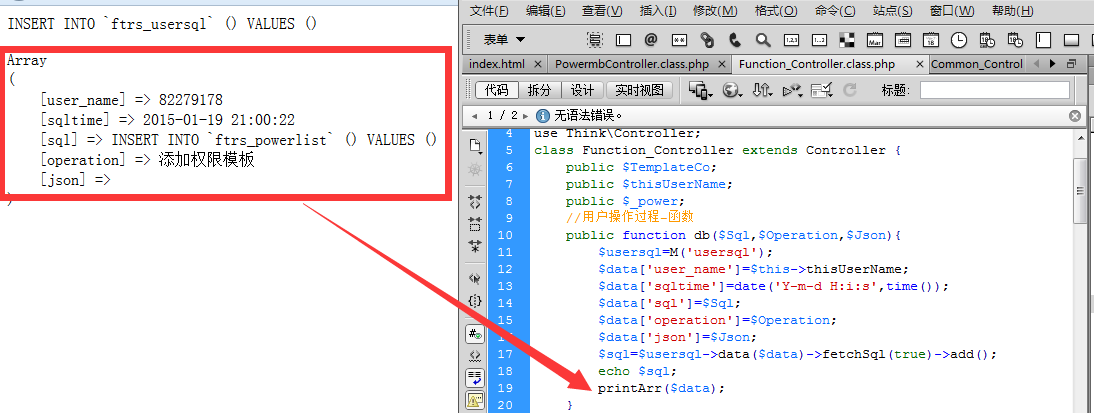Insert a Range field (1...2 icon)
The image size is (1094, 413).
click(x=819, y=40)
